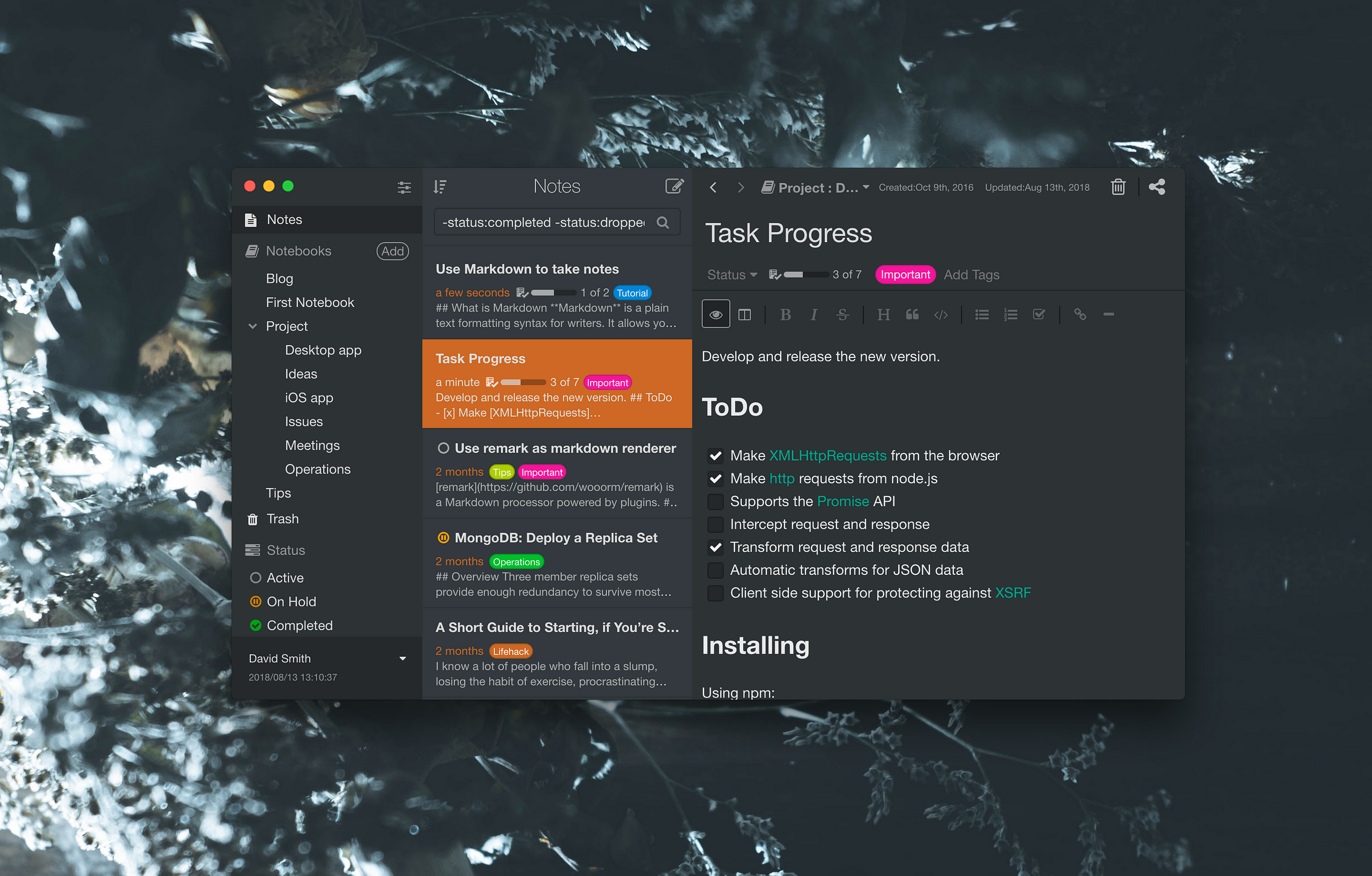Insert a hyperlink with the link icon

(1079, 315)
